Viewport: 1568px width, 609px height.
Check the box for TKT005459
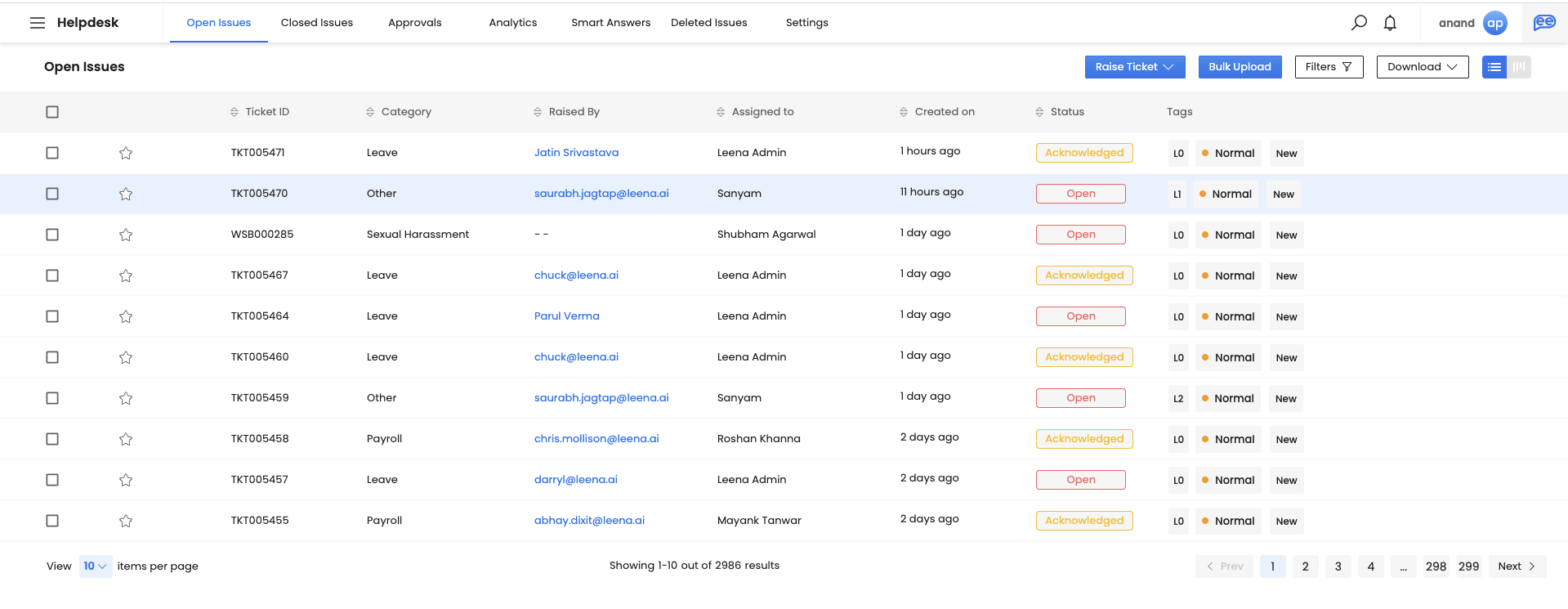[52, 398]
